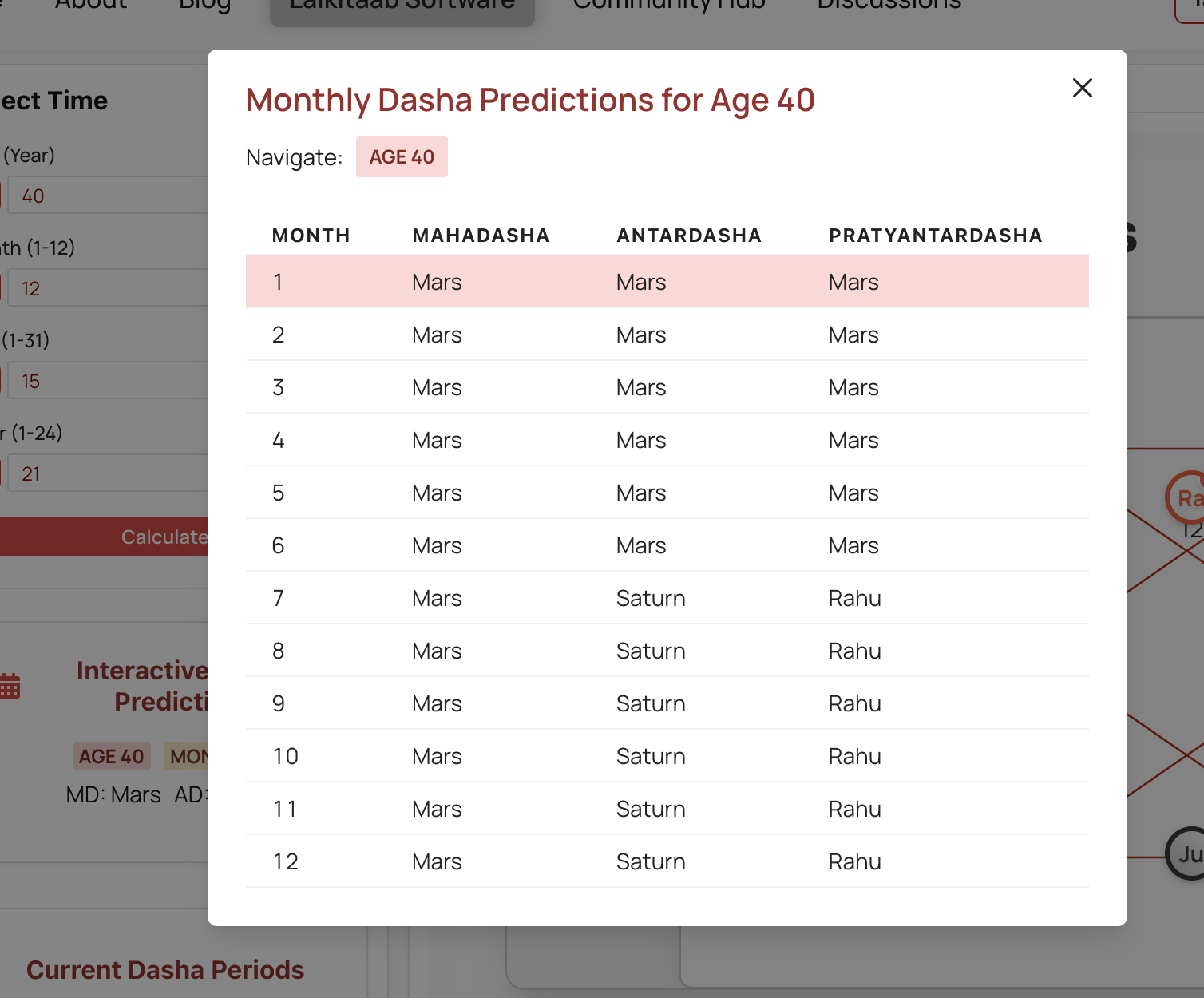Click Rahu pratyantardasha in month 7 row
The image size is (1204, 998).
855,598
